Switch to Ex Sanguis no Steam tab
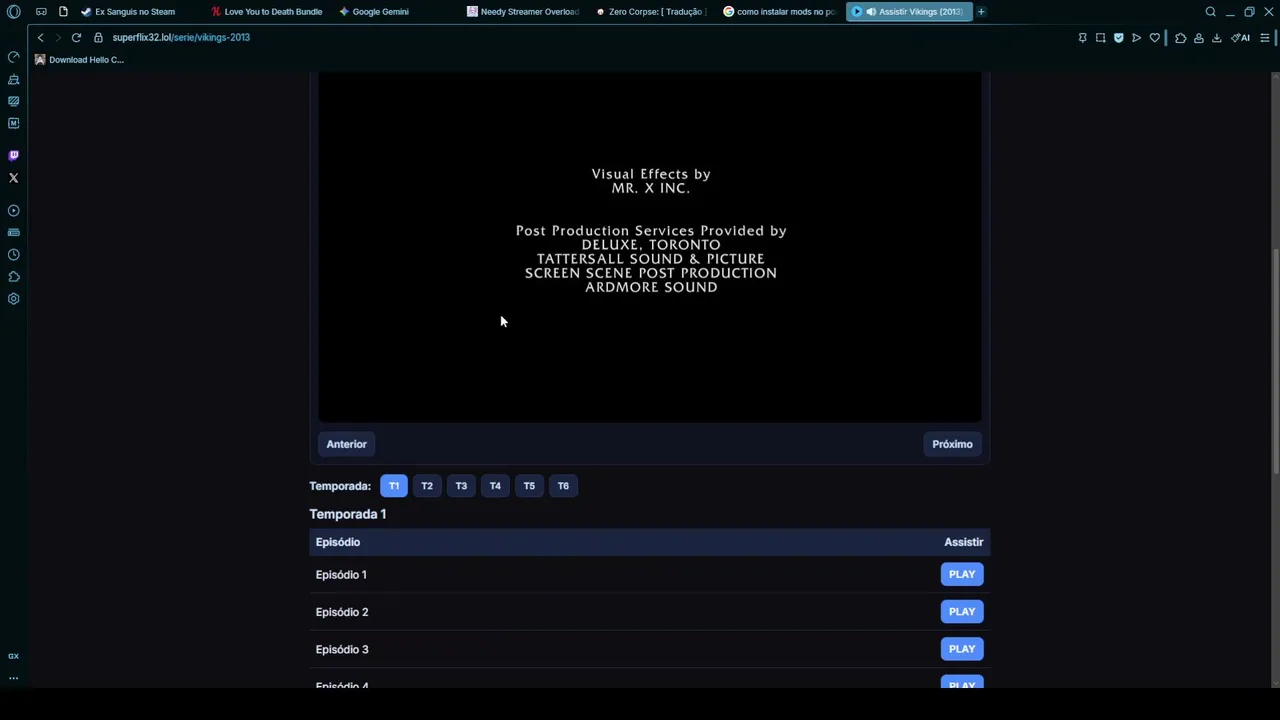 point(134,12)
